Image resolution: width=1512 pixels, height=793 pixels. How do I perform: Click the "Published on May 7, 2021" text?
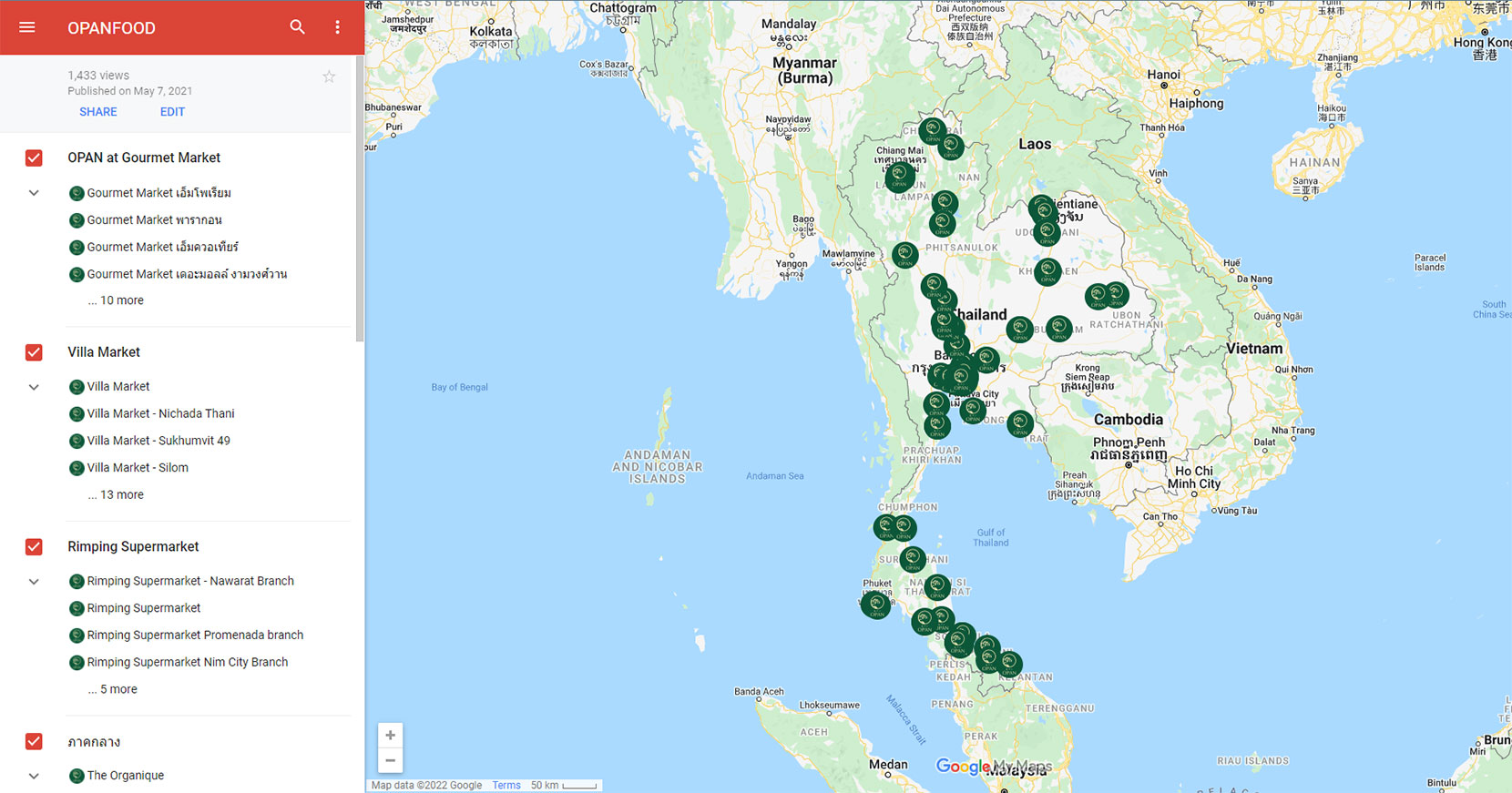click(x=129, y=91)
